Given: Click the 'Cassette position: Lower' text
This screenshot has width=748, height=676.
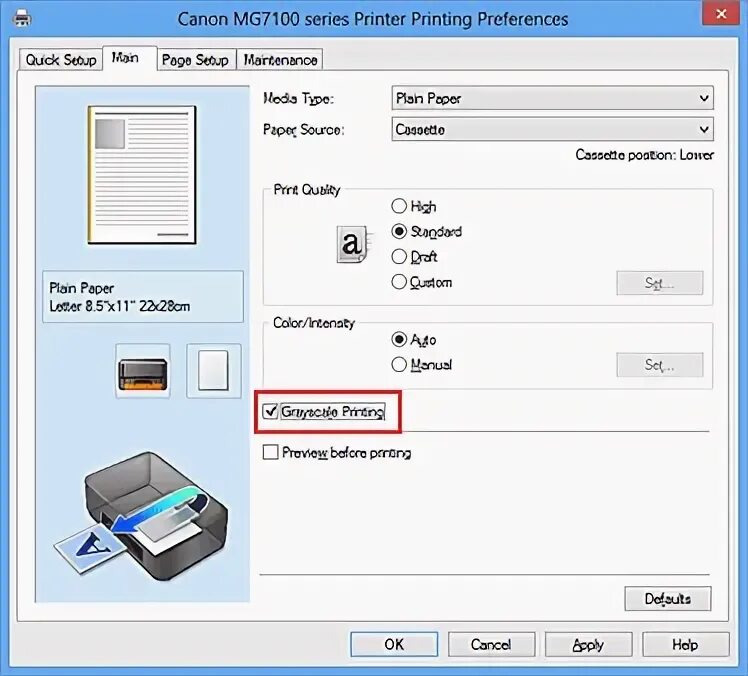Looking at the screenshot, I should point(644,155).
